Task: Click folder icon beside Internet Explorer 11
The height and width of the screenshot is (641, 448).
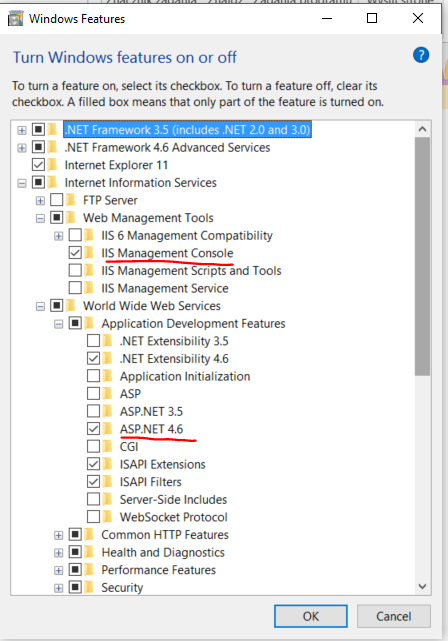Action: (x=52, y=165)
